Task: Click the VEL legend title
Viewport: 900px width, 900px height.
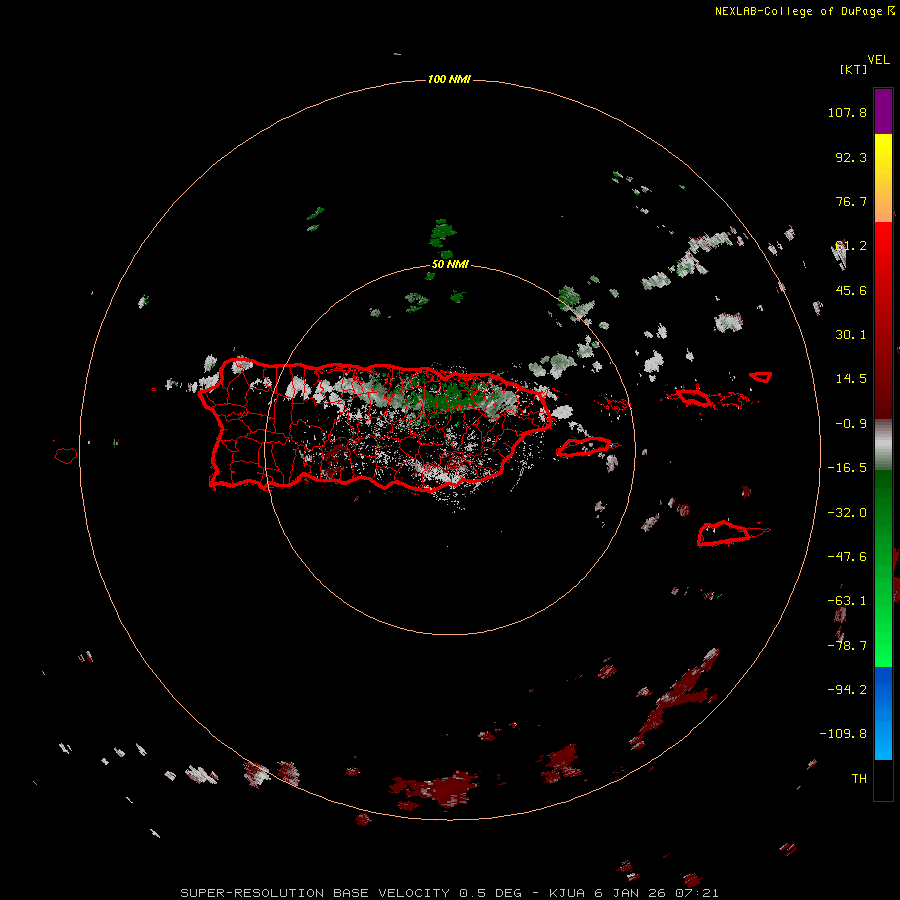Action: (879, 60)
